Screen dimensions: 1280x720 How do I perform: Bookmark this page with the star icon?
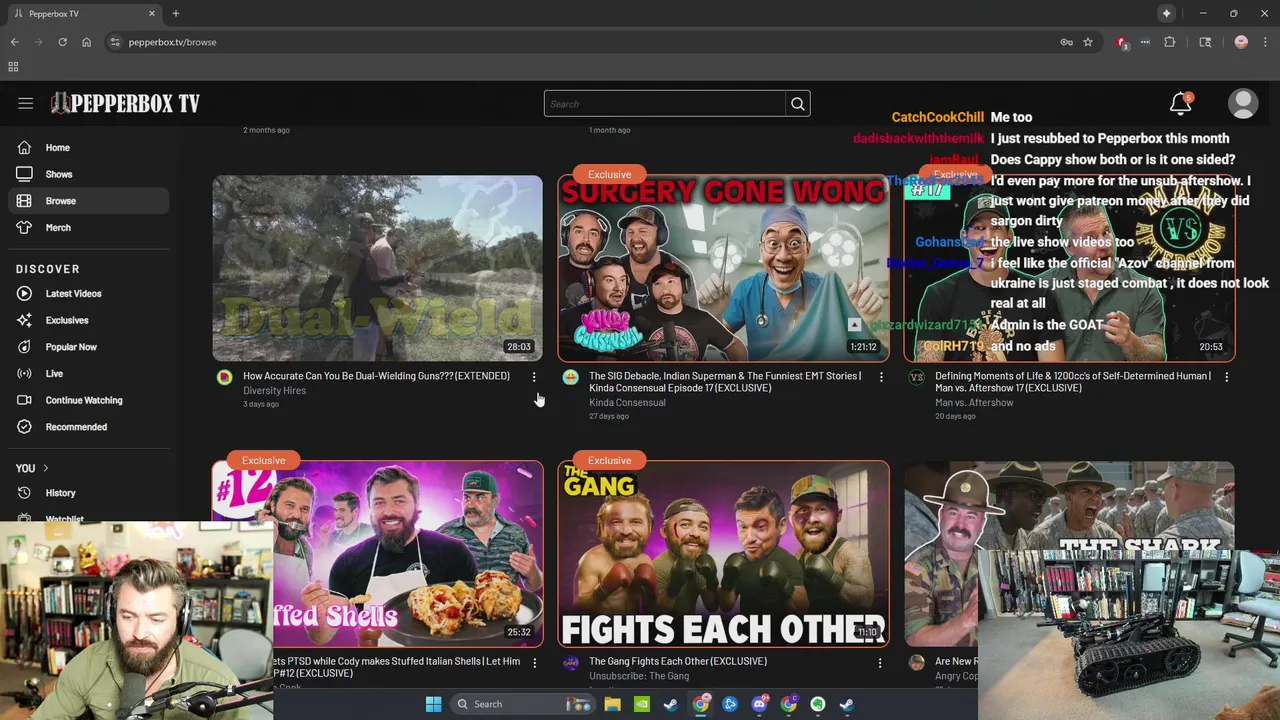(1088, 42)
